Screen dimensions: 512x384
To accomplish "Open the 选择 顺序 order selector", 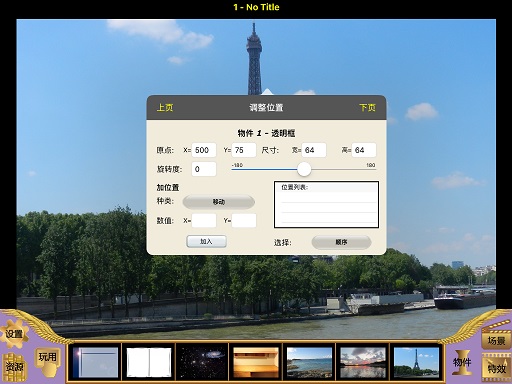I will point(341,242).
